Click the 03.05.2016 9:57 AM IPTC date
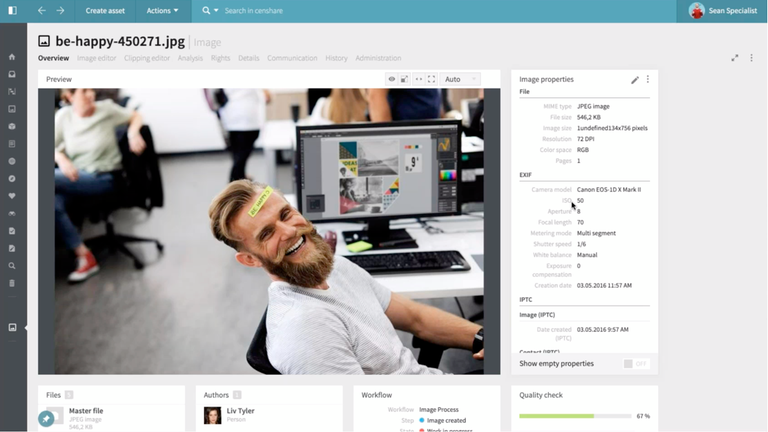The height and width of the screenshot is (432, 768). coord(602,330)
